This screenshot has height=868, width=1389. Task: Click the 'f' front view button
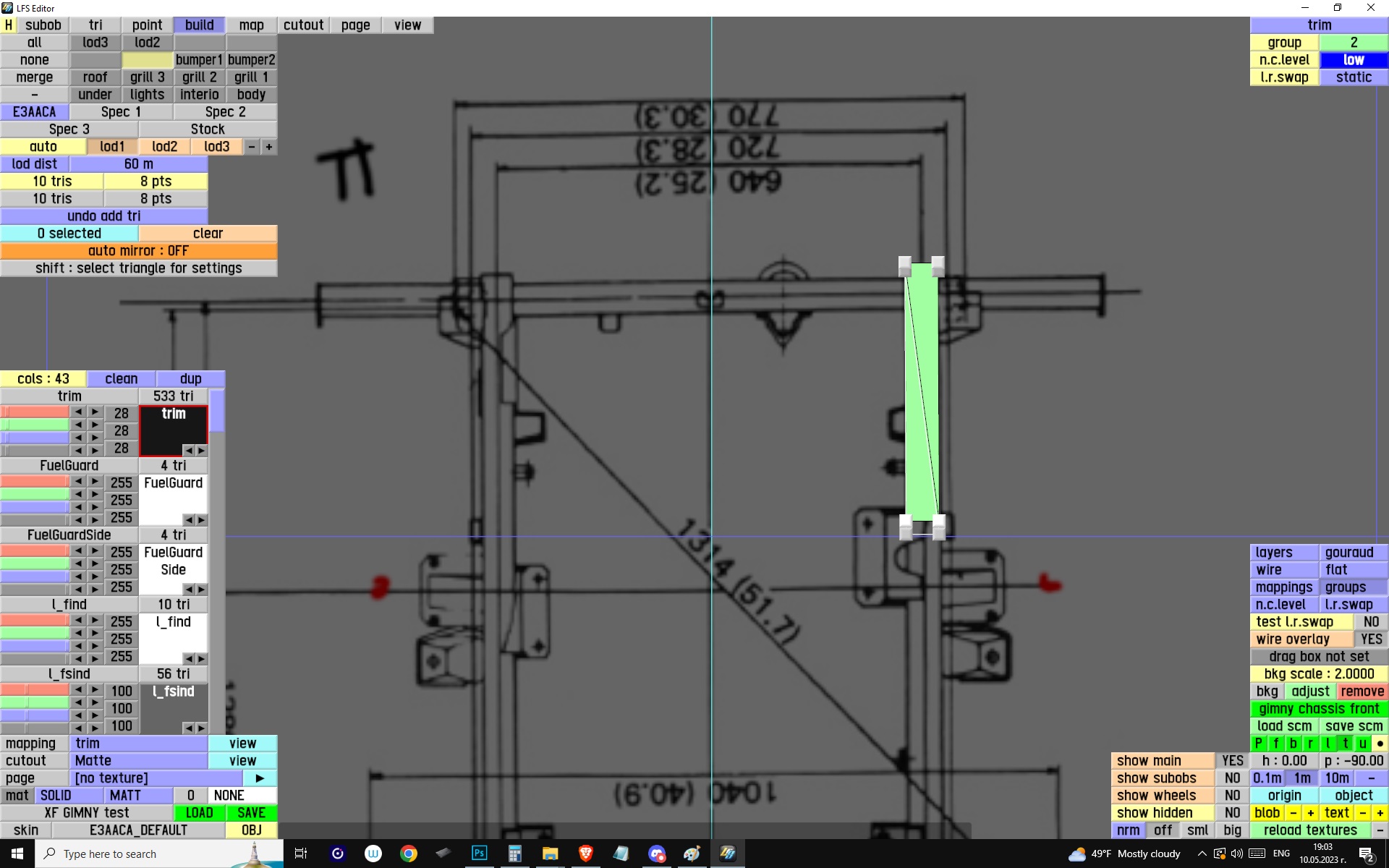point(1275,743)
